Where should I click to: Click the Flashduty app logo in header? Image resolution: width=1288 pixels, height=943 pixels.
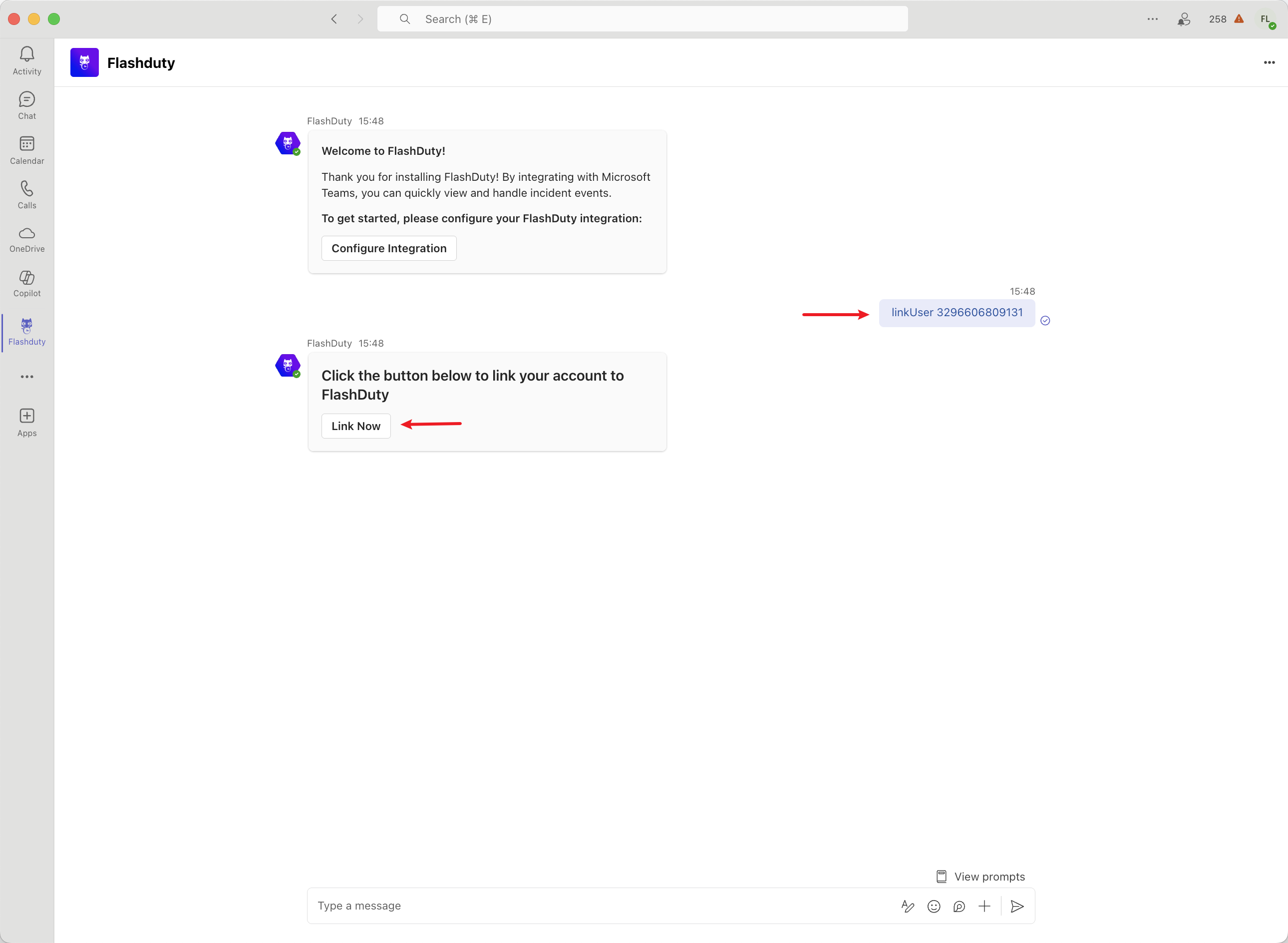[84, 62]
